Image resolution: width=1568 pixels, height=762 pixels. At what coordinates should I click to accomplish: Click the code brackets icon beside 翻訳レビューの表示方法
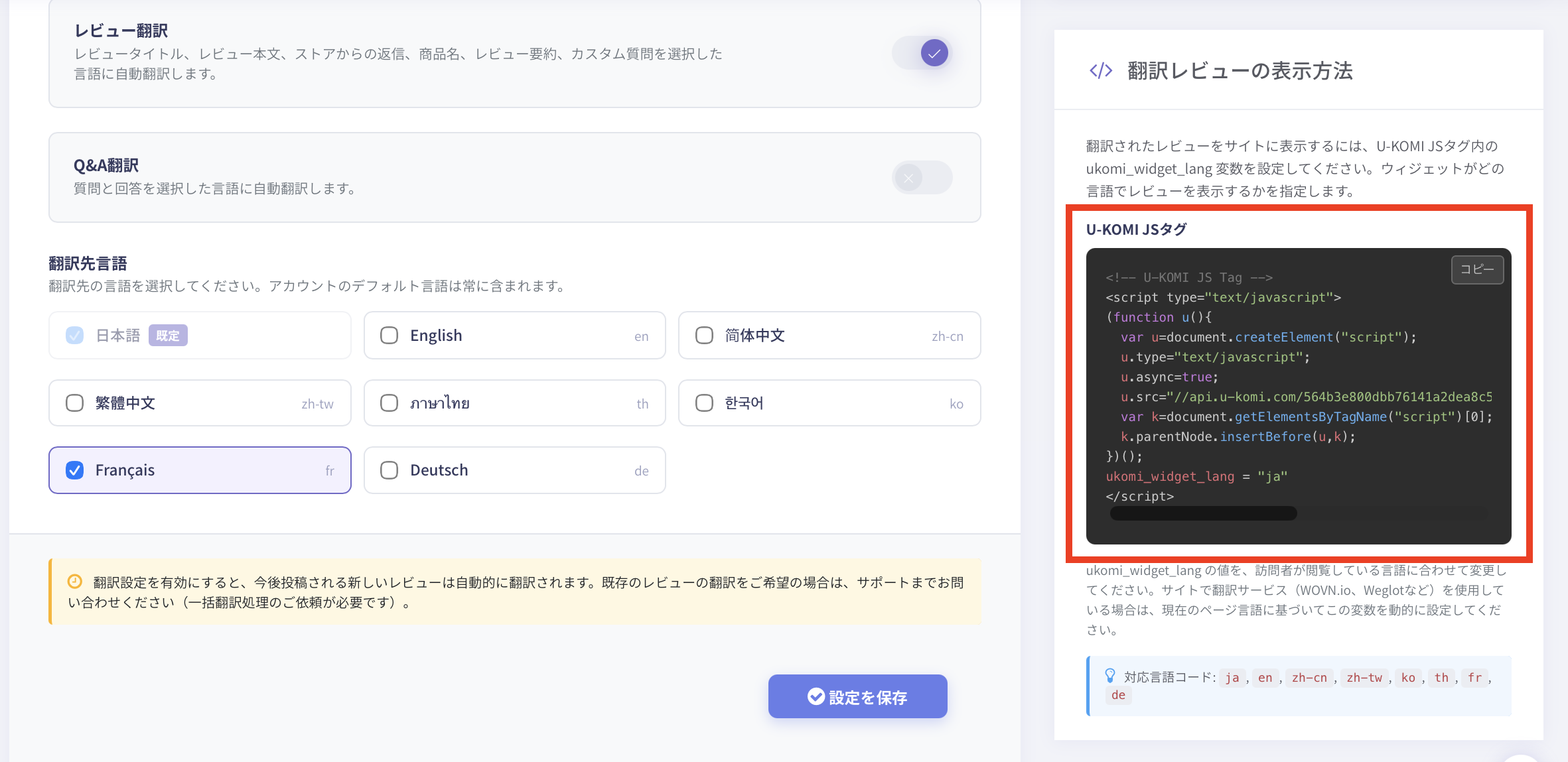(x=1101, y=70)
